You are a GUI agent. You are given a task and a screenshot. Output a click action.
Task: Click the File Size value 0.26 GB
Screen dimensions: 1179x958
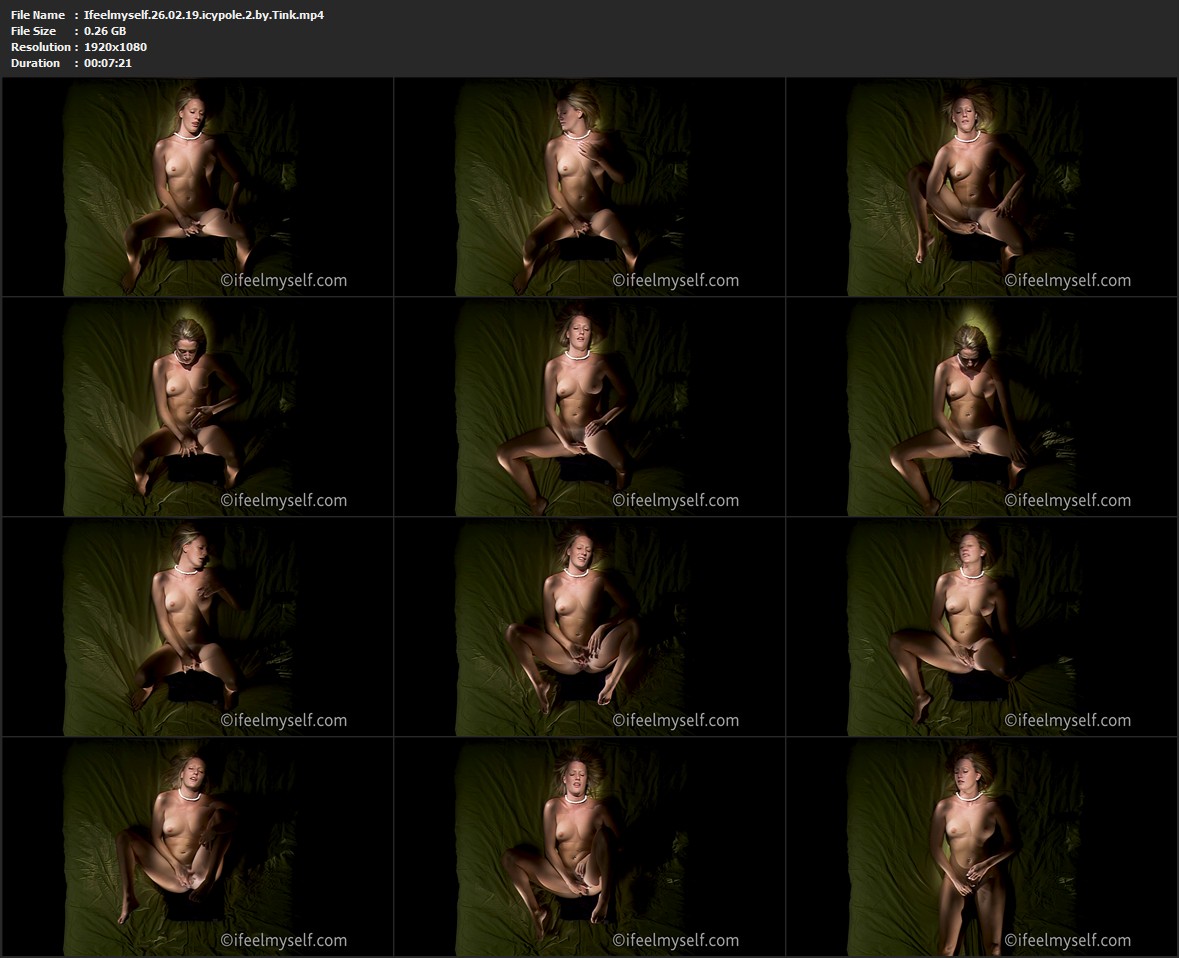105,31
